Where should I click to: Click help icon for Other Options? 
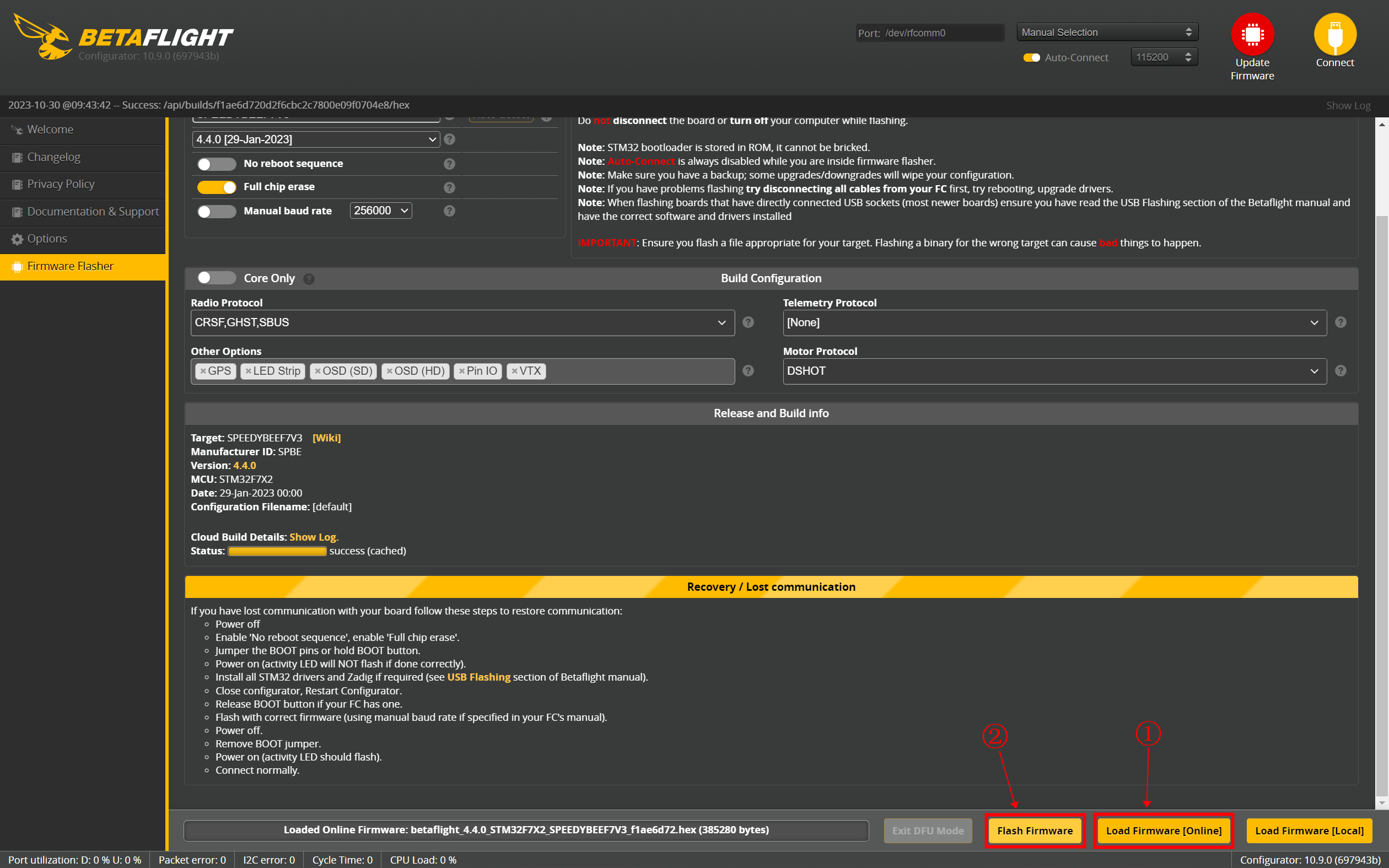coord(748,371)
